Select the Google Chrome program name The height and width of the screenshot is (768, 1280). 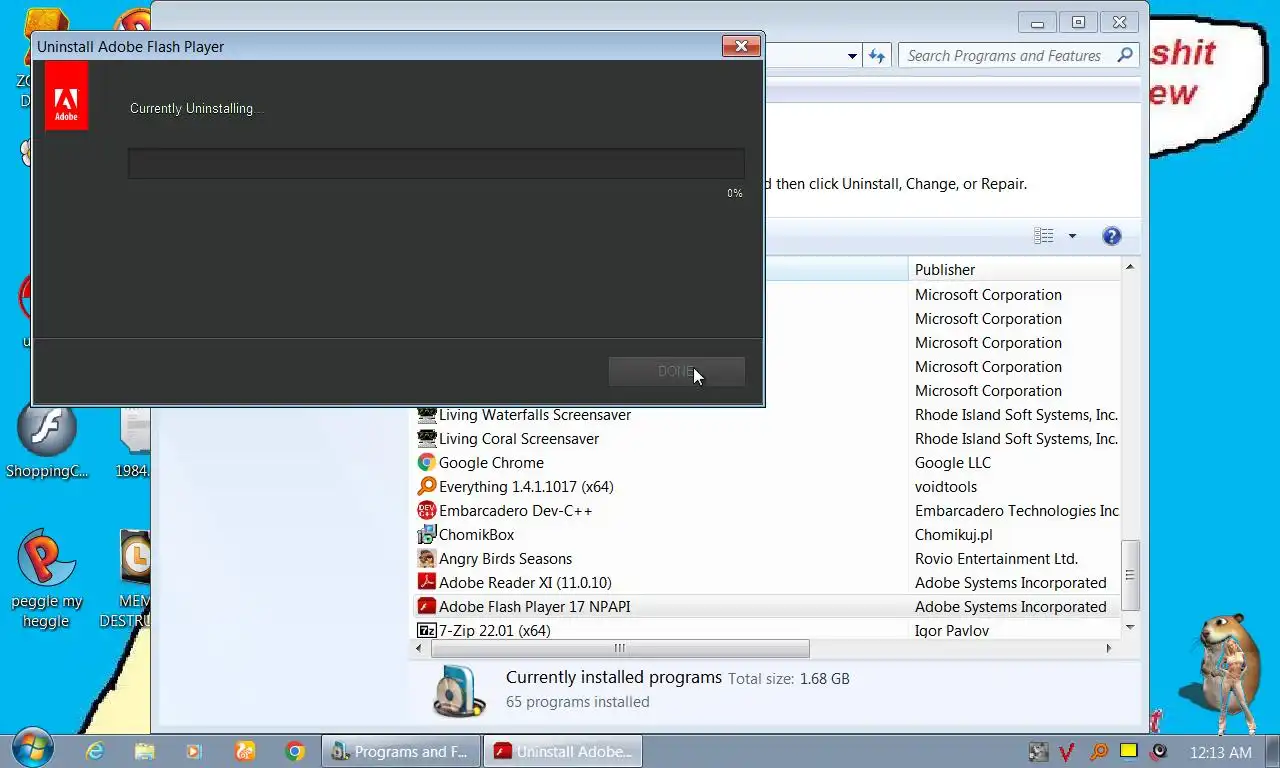491,462
